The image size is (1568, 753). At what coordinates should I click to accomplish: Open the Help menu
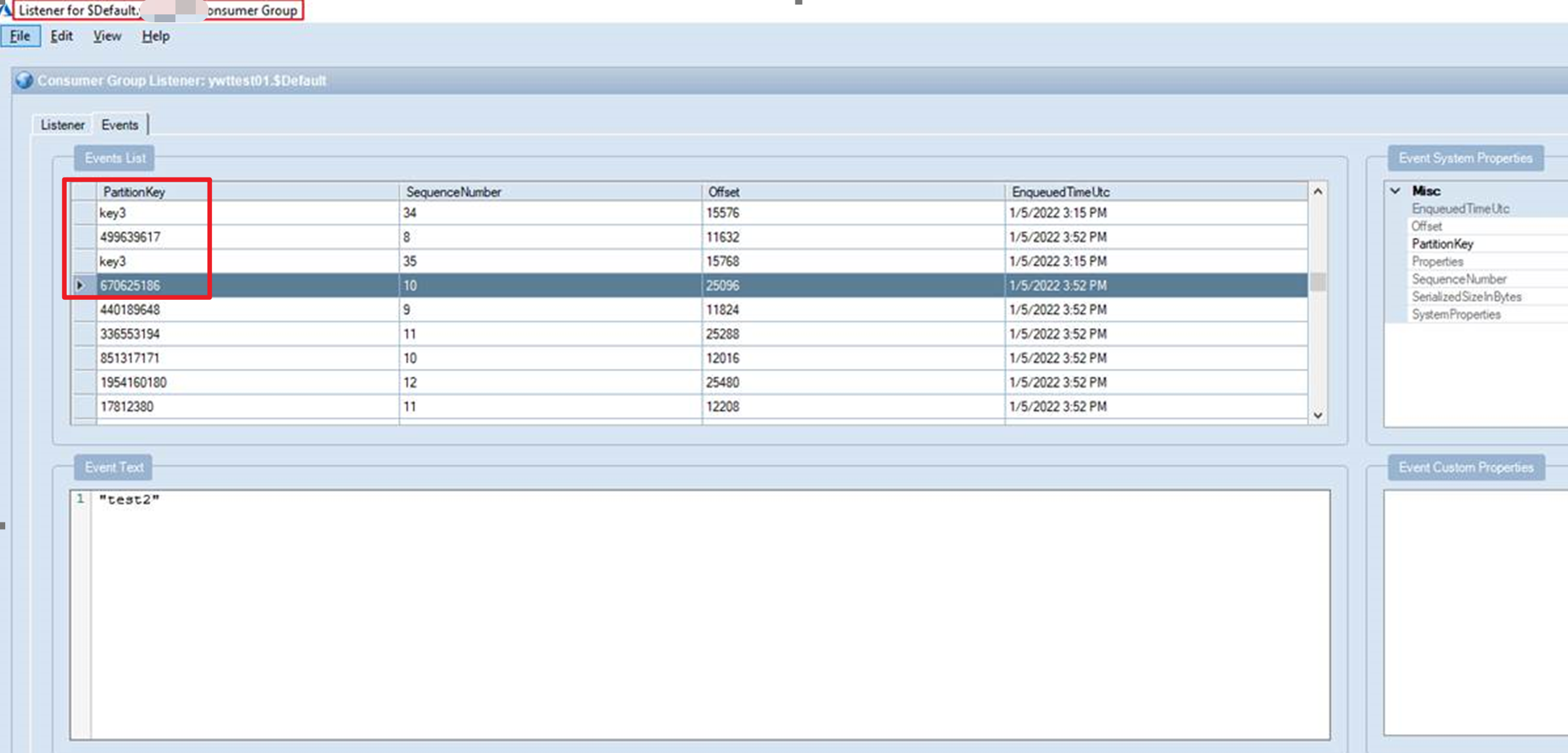pyautogui.click(x=155, y=36)
